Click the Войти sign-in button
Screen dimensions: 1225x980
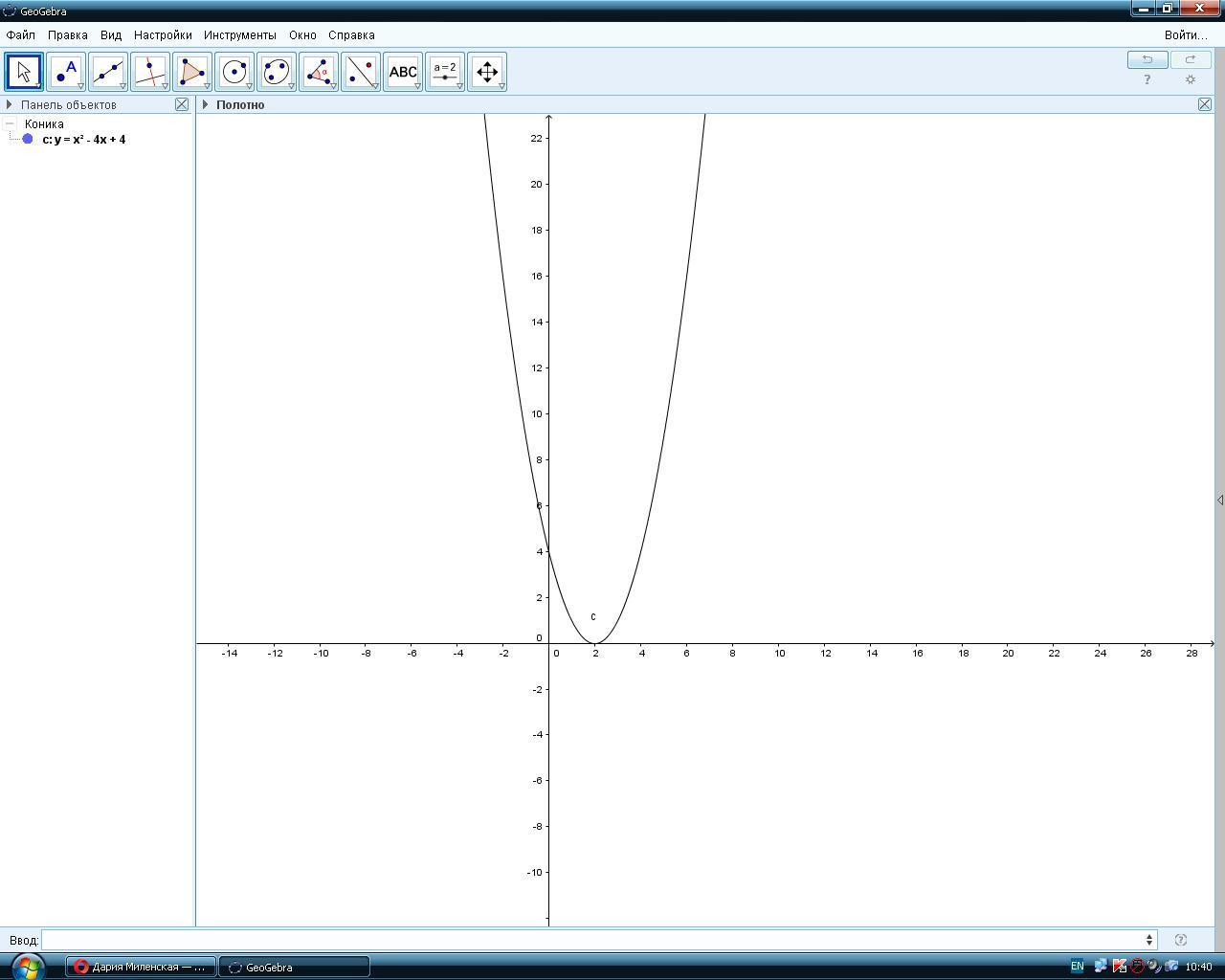[1186, 35]
